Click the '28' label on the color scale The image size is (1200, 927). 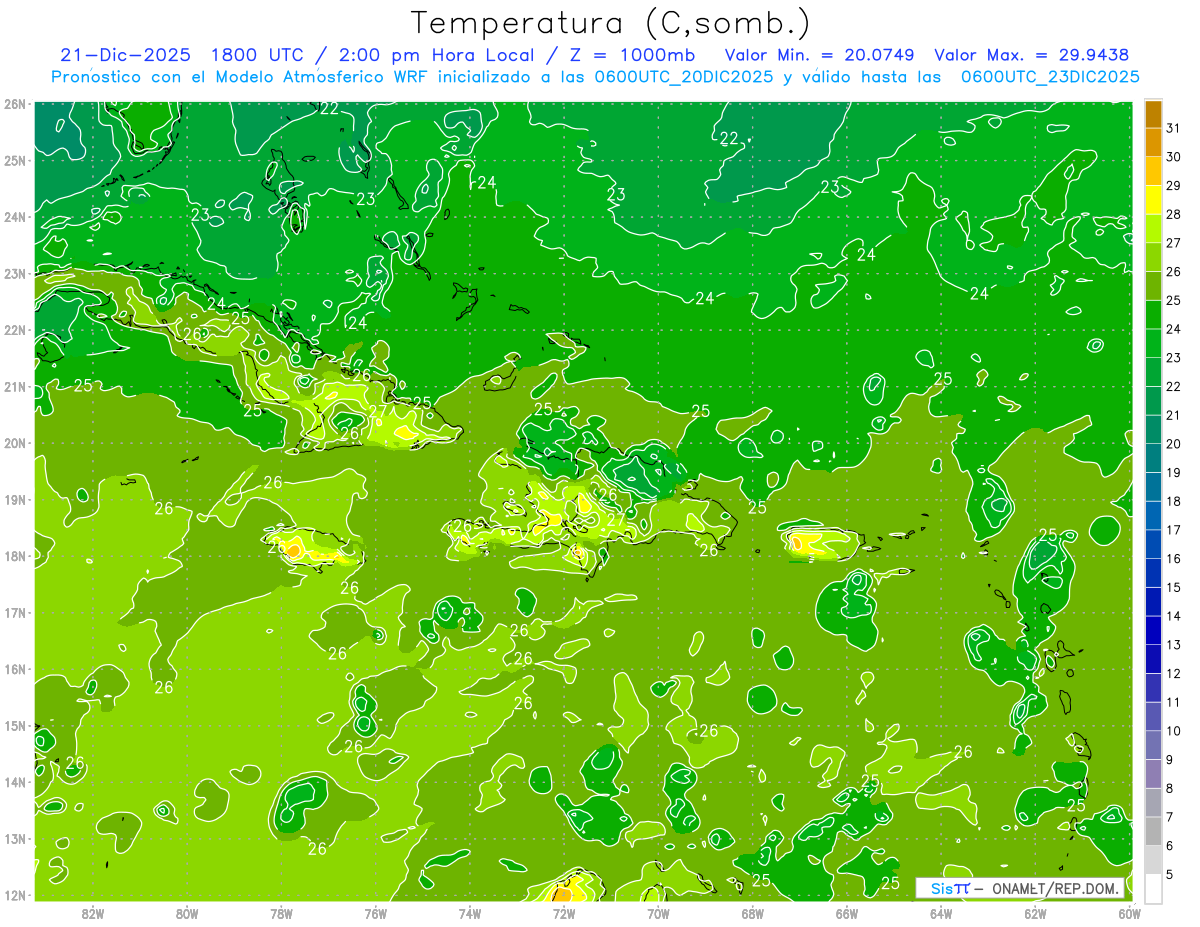[x=1173, y=214]
